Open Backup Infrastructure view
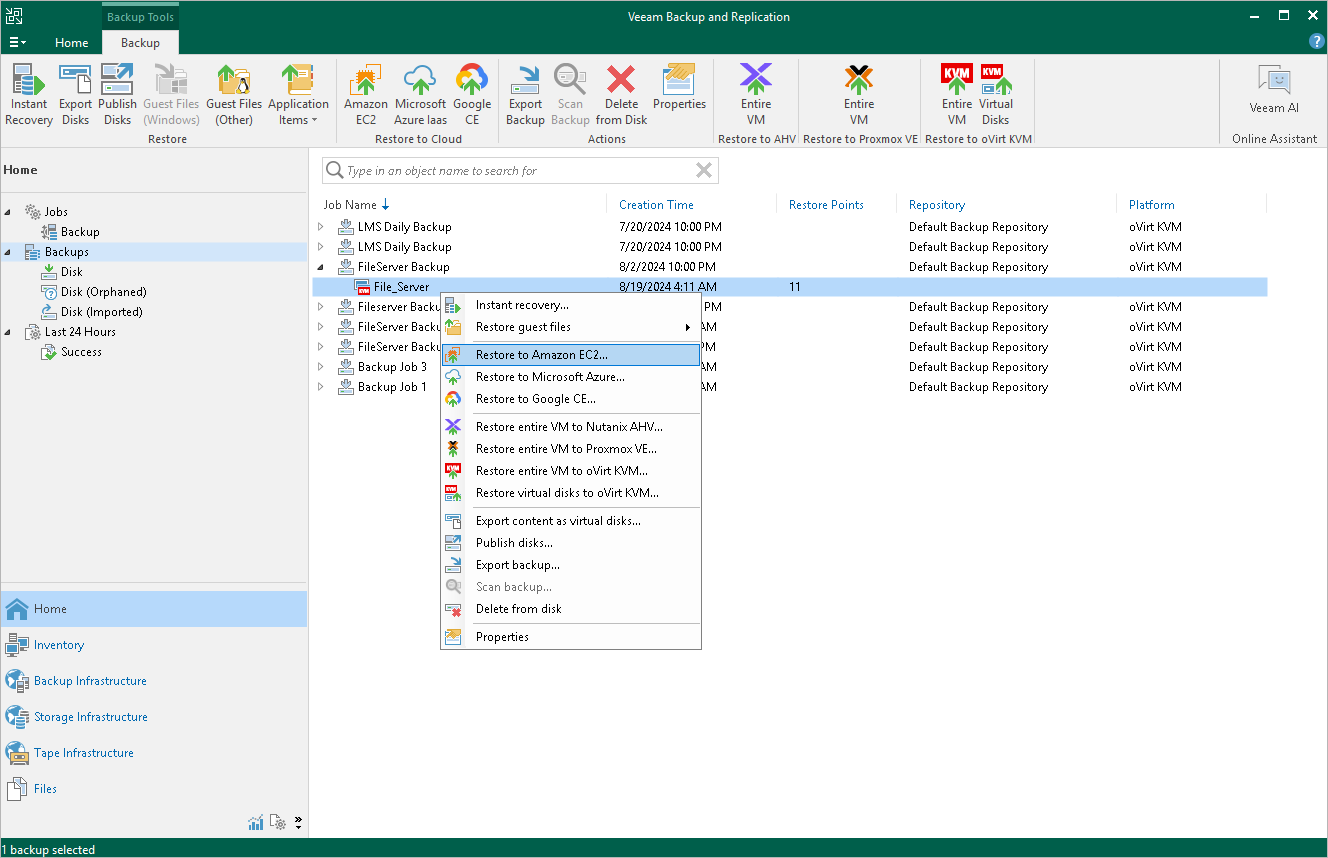The height and width of the screenshot is (858, 1328). tap(154, 681)
